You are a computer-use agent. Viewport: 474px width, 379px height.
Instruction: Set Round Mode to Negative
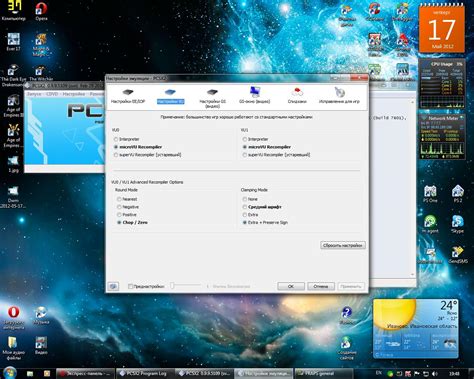[128, 207]
